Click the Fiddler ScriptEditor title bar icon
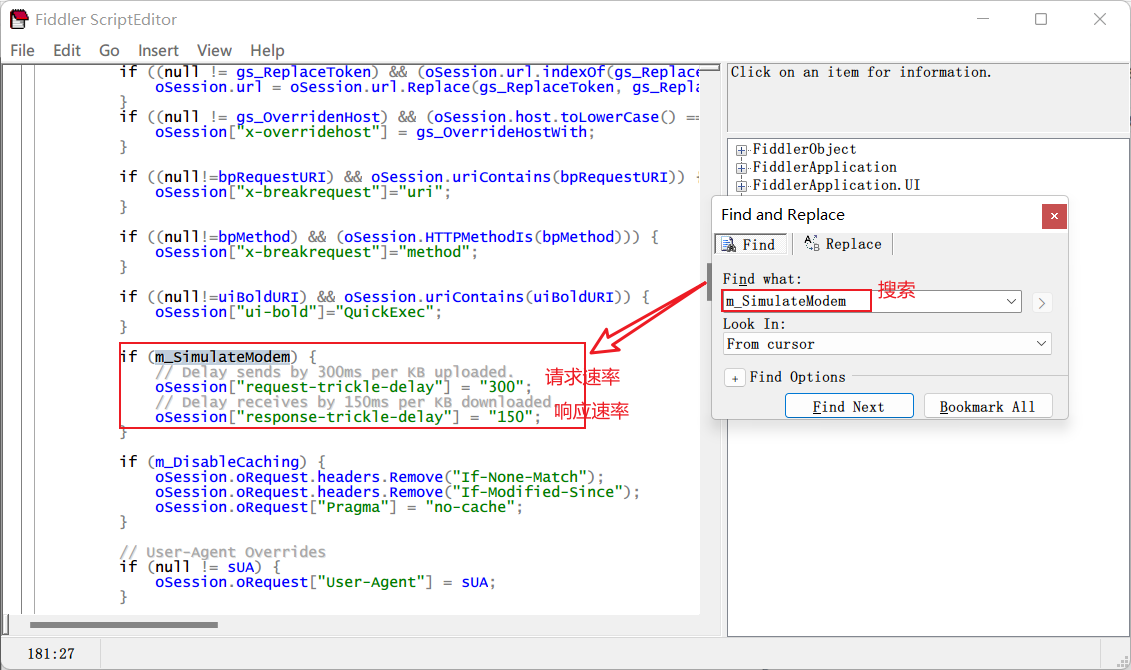Image resolution: width=1131 pixels, height=670 pixels. [18, 19]
